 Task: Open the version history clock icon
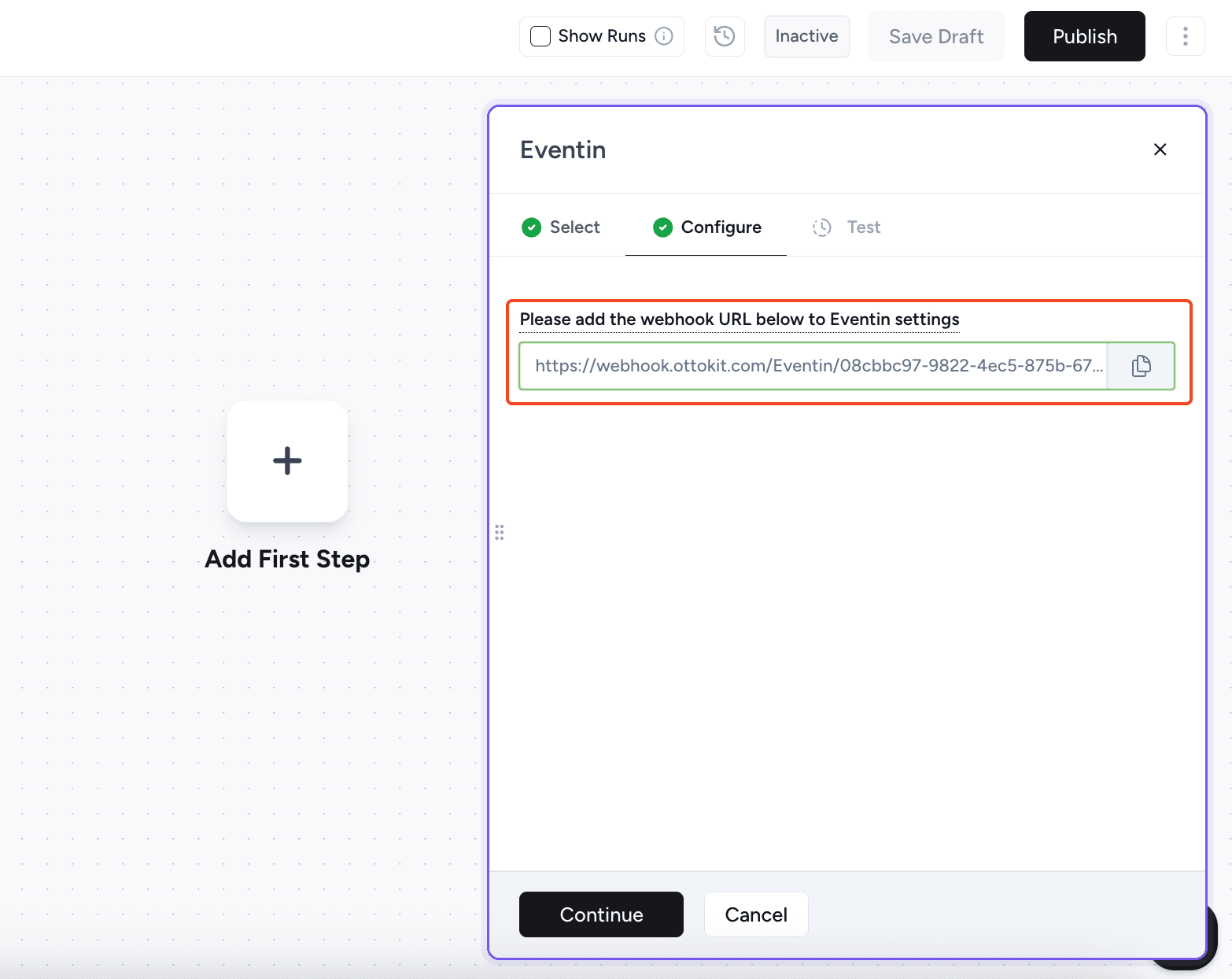725,36
